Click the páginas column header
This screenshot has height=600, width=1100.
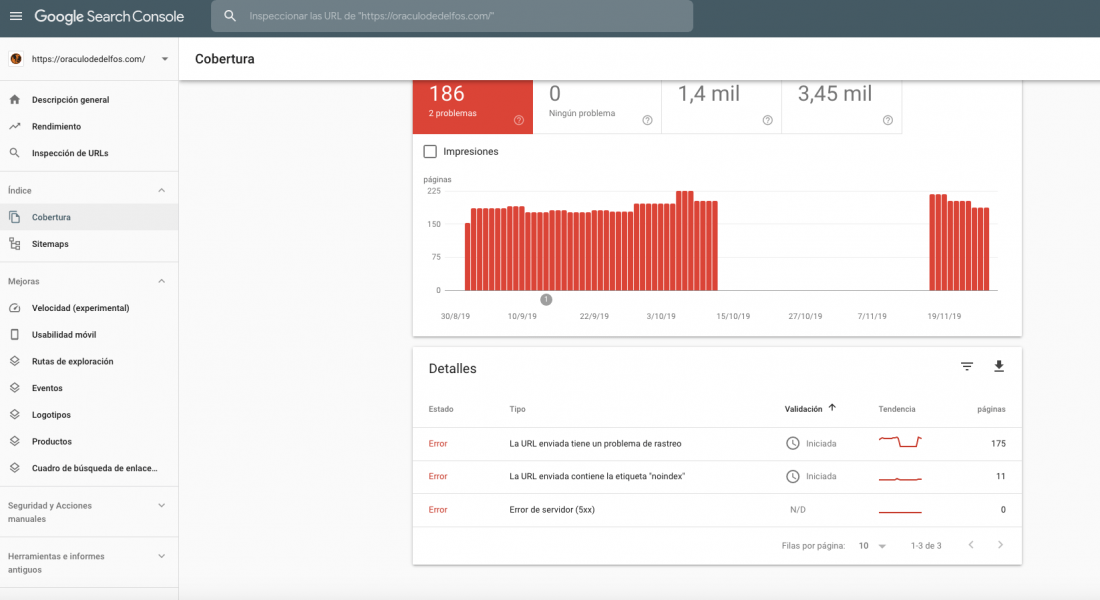(x=991, y=409)
